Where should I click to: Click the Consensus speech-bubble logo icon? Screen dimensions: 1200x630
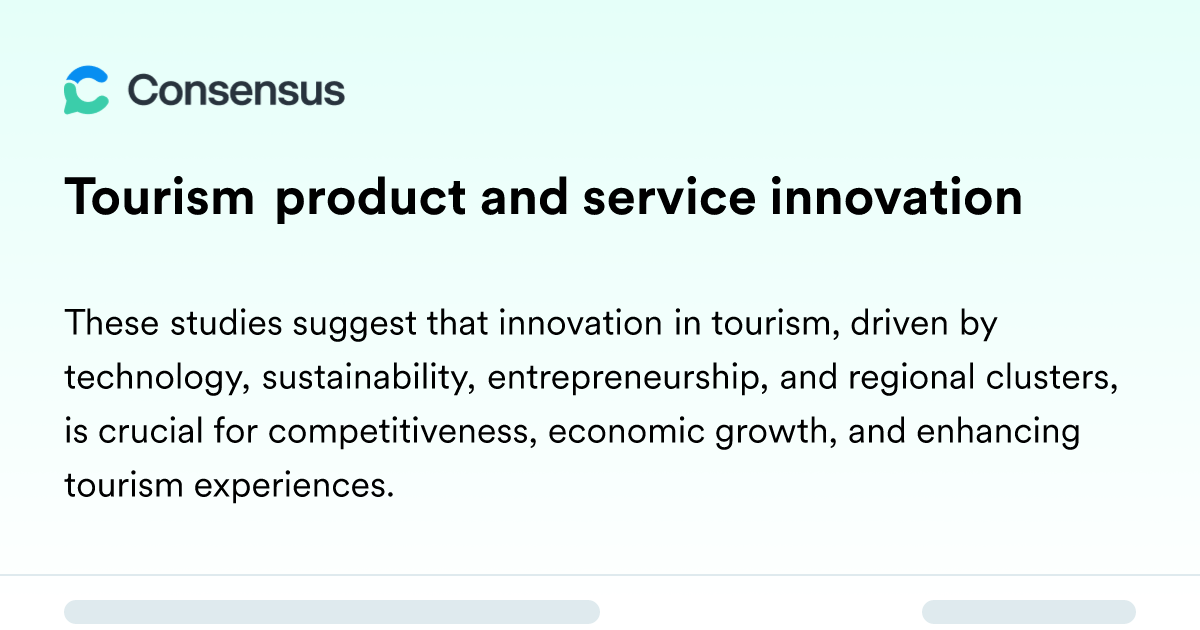tap(86, 90)
